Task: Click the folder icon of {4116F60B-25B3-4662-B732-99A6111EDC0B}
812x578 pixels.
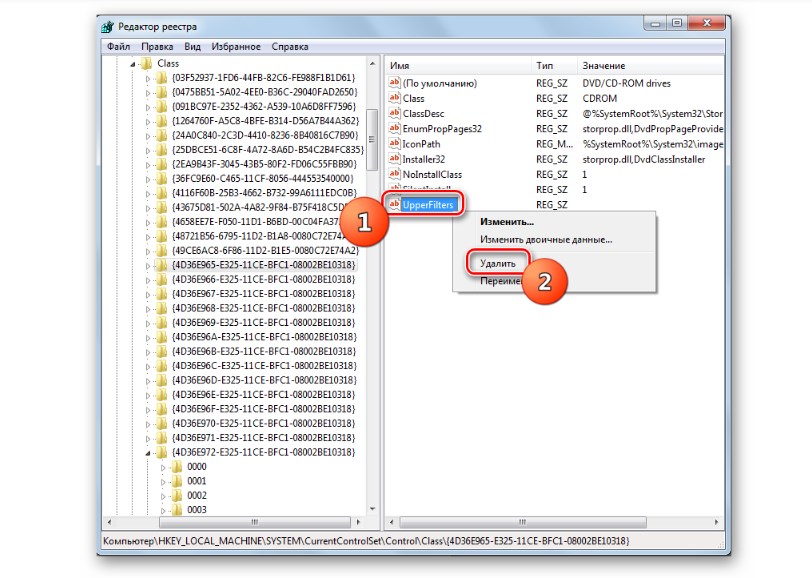Action: (162, 193)
